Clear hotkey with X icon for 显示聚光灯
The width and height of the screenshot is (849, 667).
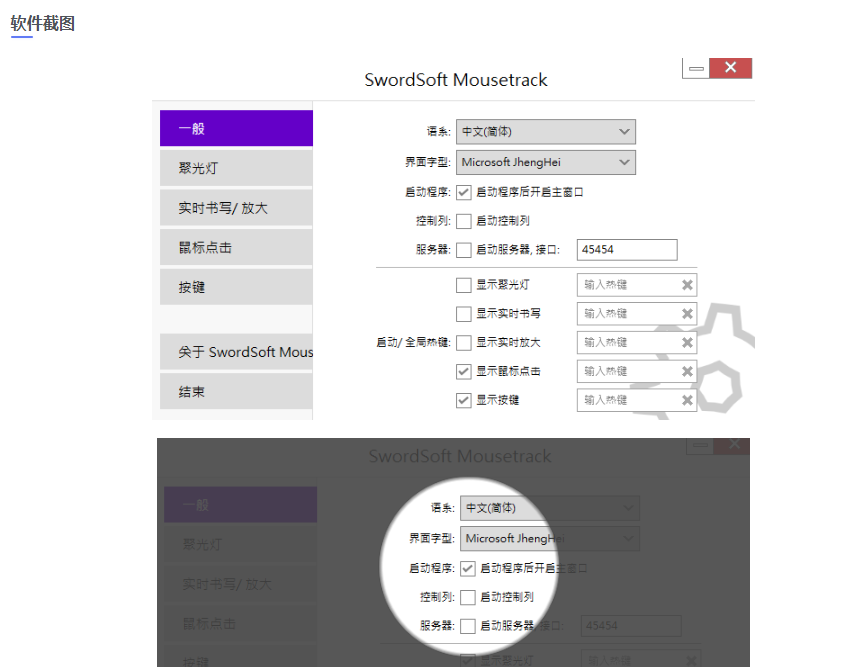687,285
